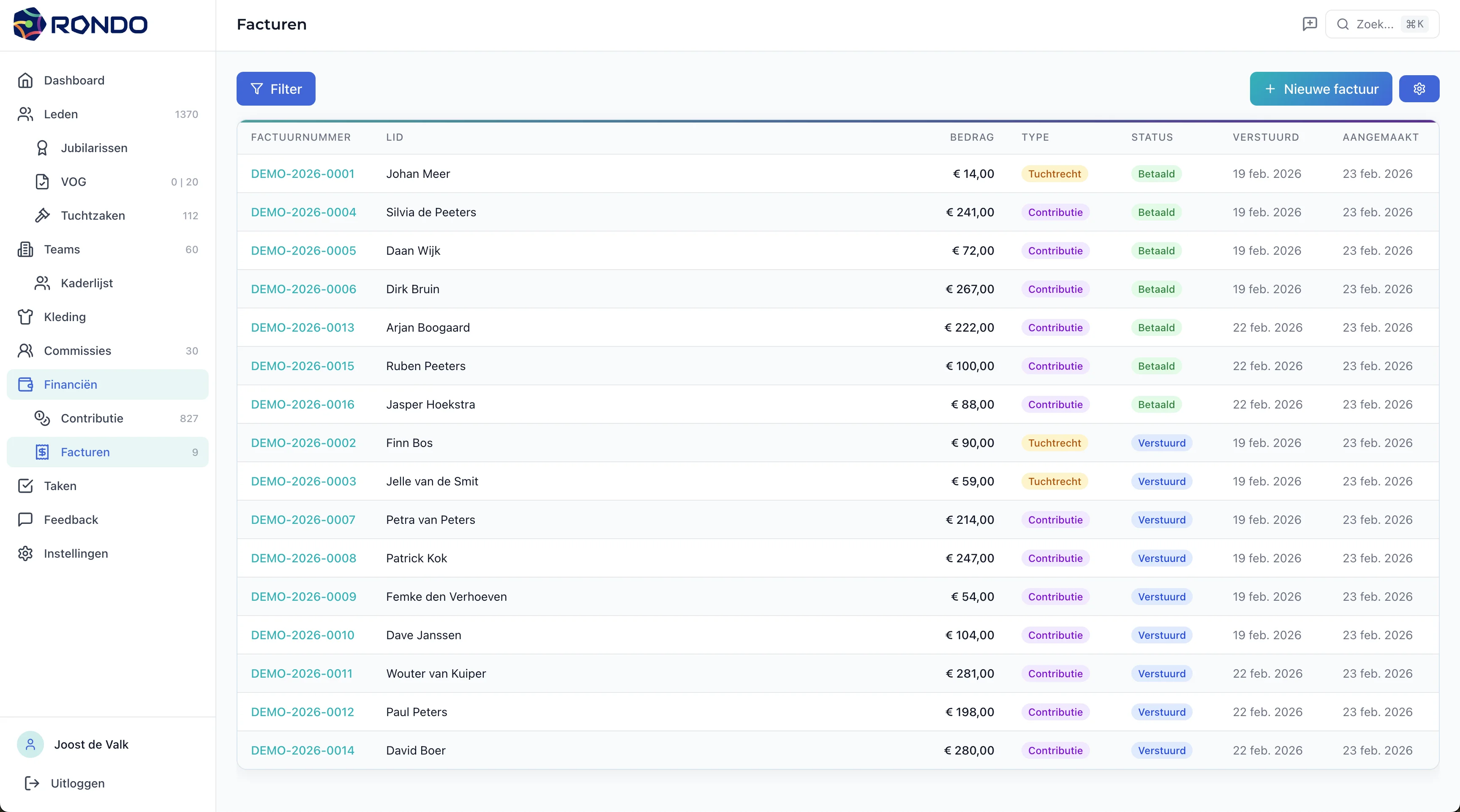This screenshot has width=1460, height=812.
Task: Open Taken in sidebar
Action: click(60, 485)
